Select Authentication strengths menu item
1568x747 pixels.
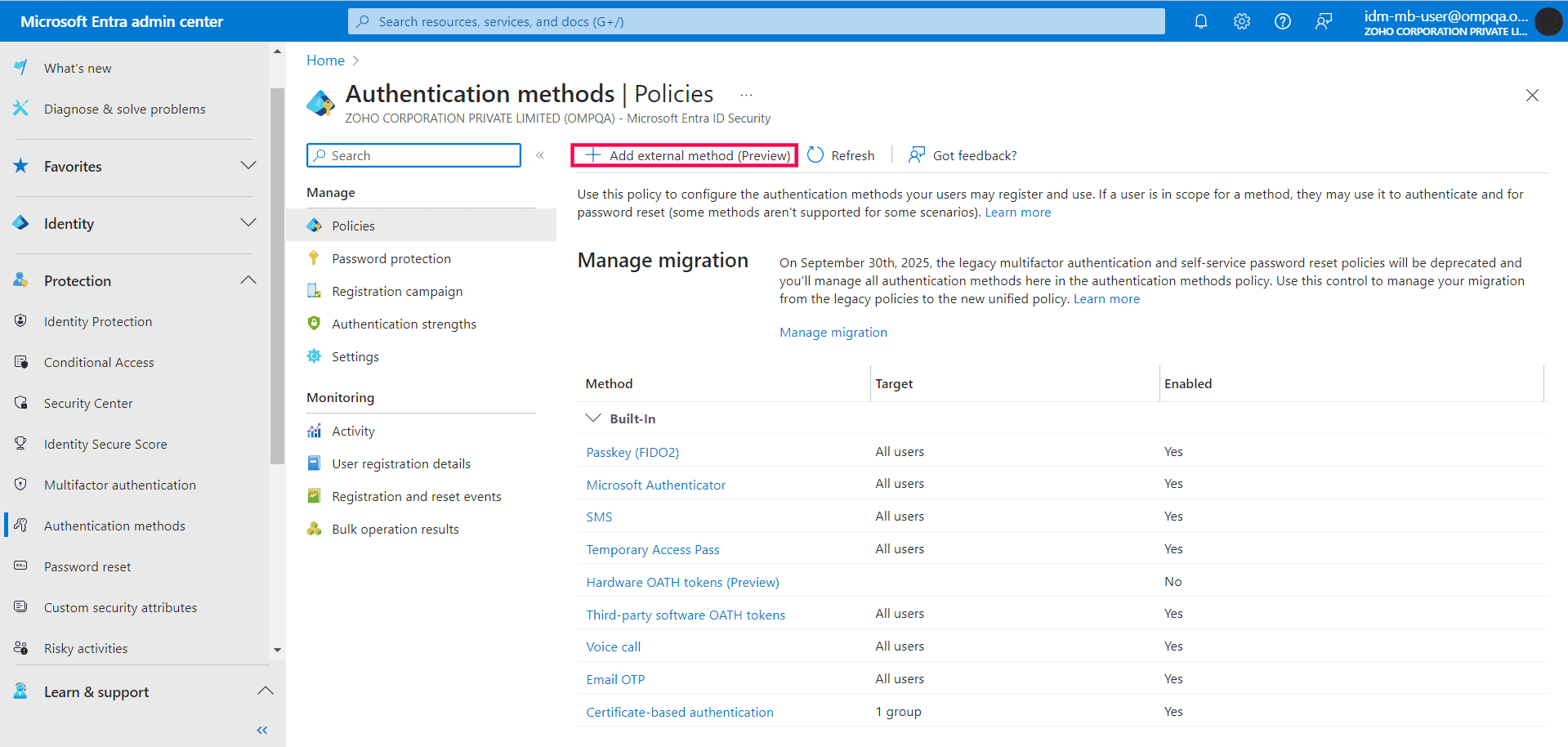404,324
